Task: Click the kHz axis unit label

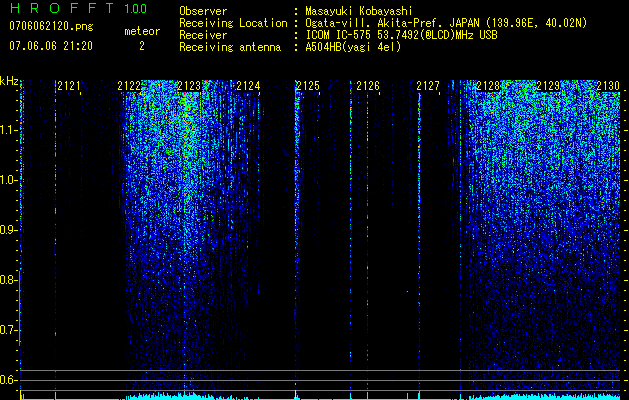Action: pos(9,82)
